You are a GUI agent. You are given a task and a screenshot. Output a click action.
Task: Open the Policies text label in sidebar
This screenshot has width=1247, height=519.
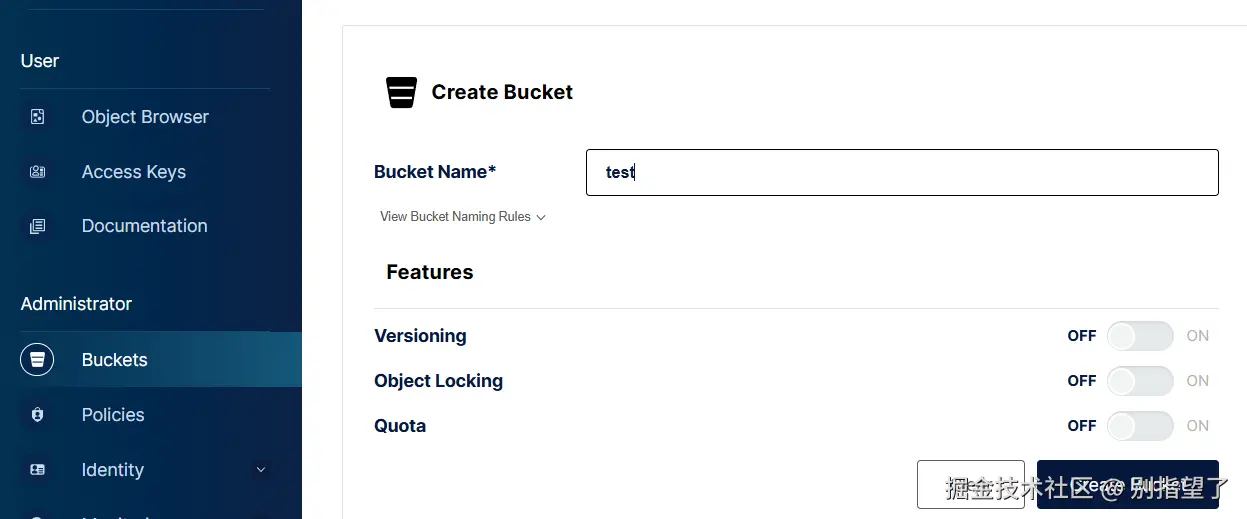coord(113,415)
